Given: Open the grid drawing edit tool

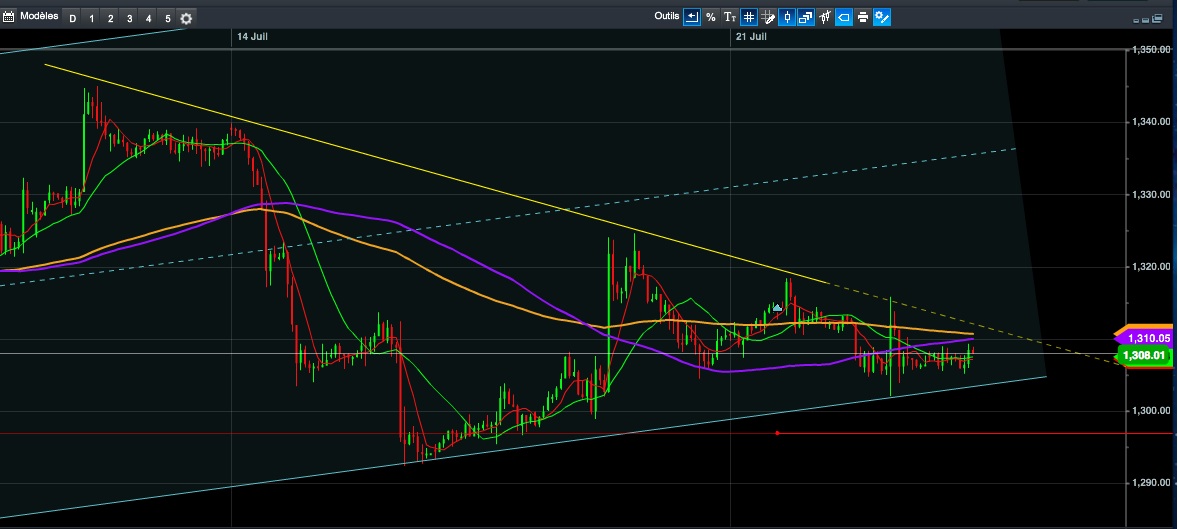Looking at the screenshot, I should (768, 17).
